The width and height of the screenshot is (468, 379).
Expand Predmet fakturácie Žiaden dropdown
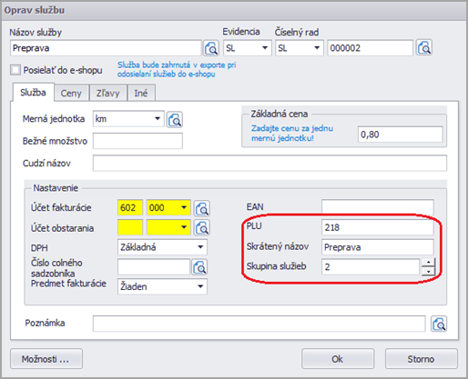200,286
